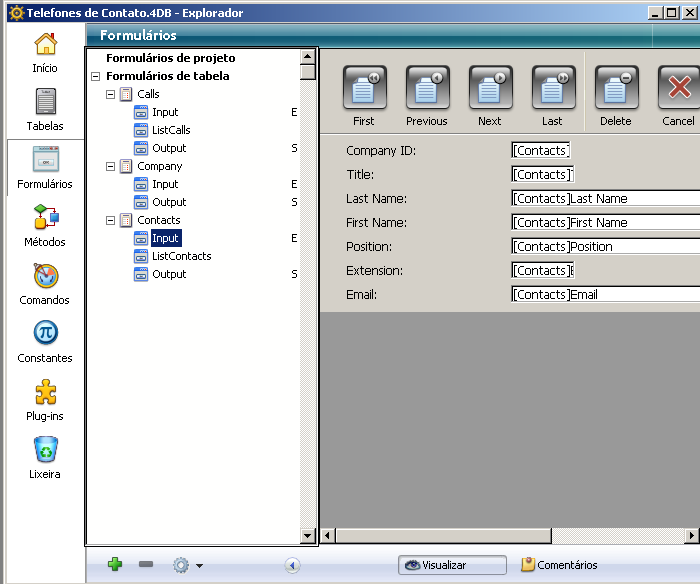Collapse the Company table node
The height and width of the screenshot is (584, 700).
pyautogui.click(x=111, y=166)
